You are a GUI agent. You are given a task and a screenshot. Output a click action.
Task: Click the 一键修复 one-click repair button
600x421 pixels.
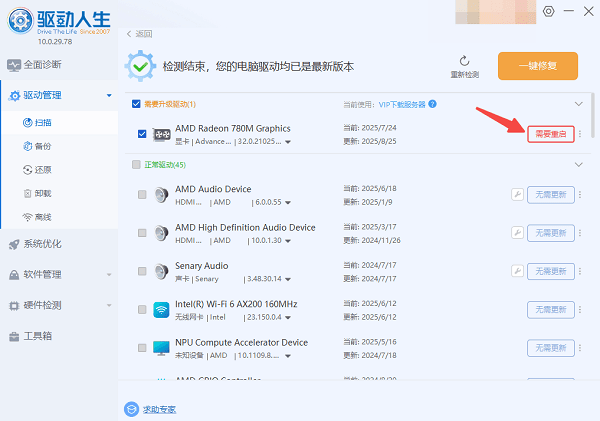(538, 66)
